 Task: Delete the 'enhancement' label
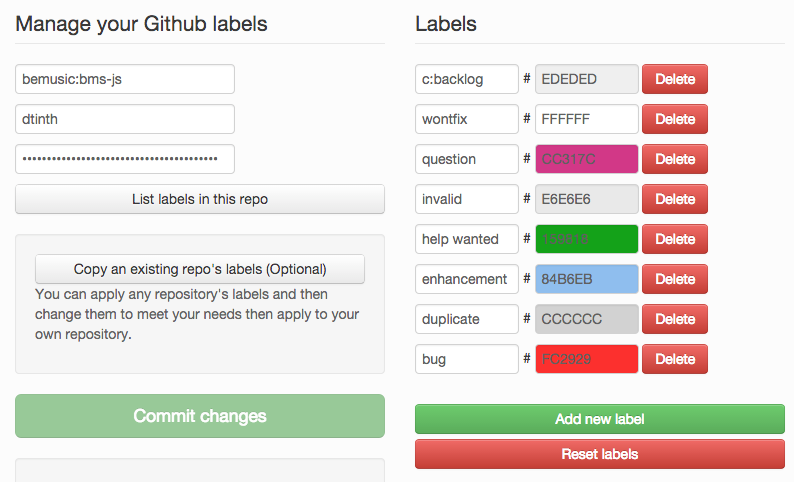674,279
